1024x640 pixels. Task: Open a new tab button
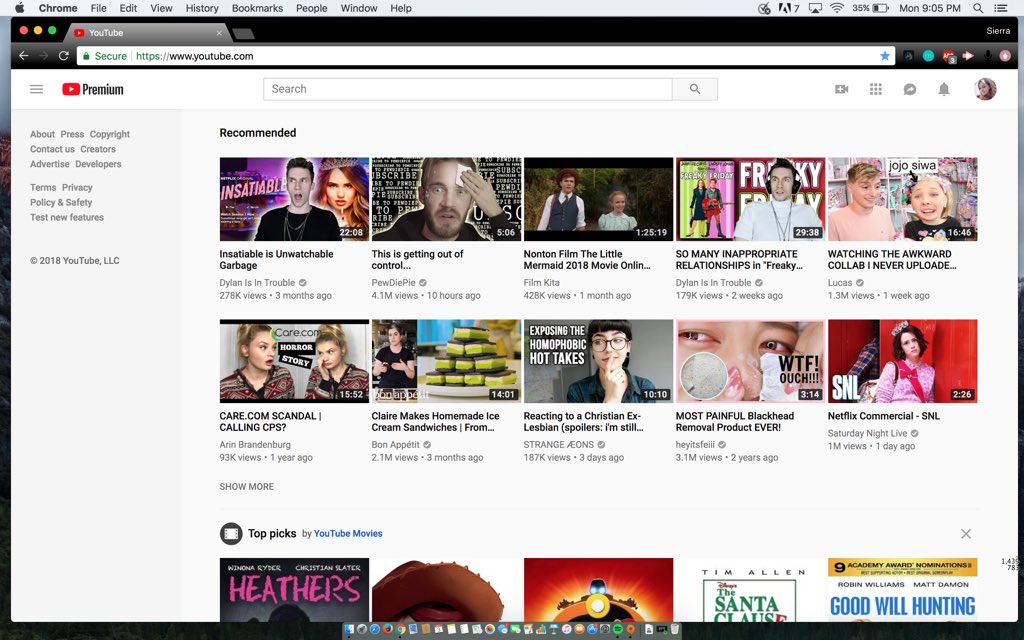pos(243,33)
